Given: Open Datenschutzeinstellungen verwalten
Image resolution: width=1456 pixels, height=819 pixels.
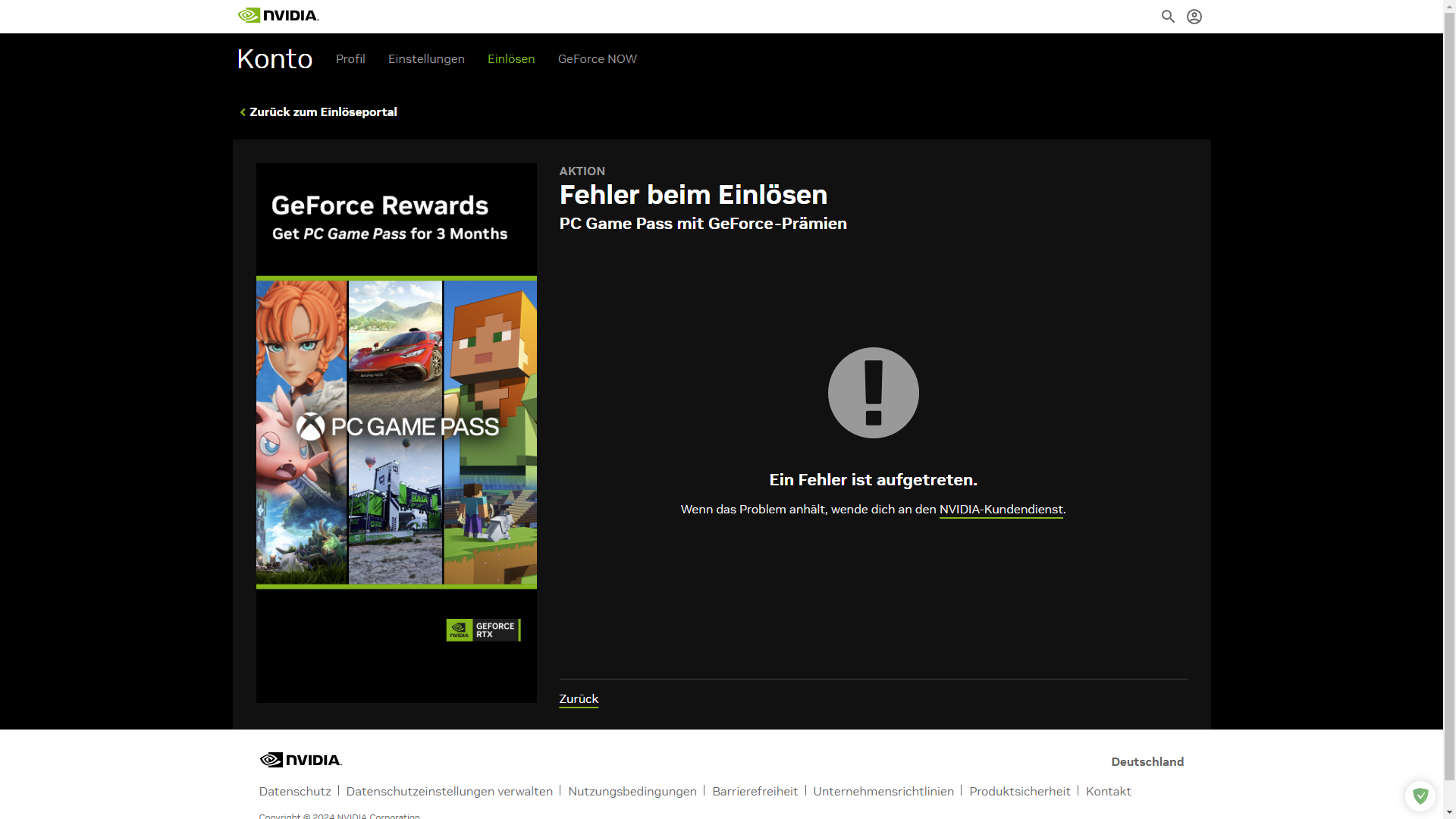Looking at the screenshot, I should [449, 791].
